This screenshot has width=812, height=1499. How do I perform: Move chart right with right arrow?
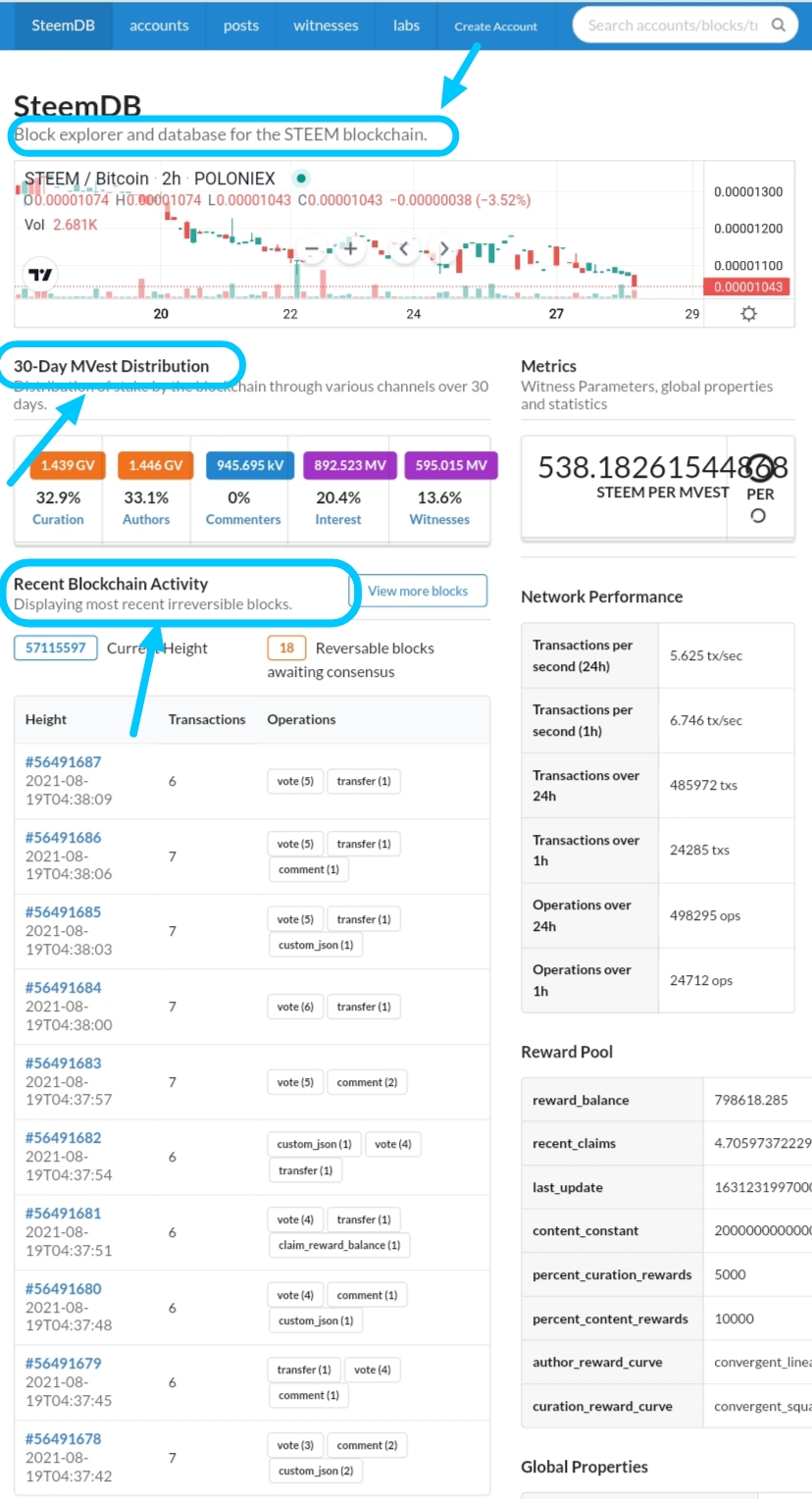(443, 249)
